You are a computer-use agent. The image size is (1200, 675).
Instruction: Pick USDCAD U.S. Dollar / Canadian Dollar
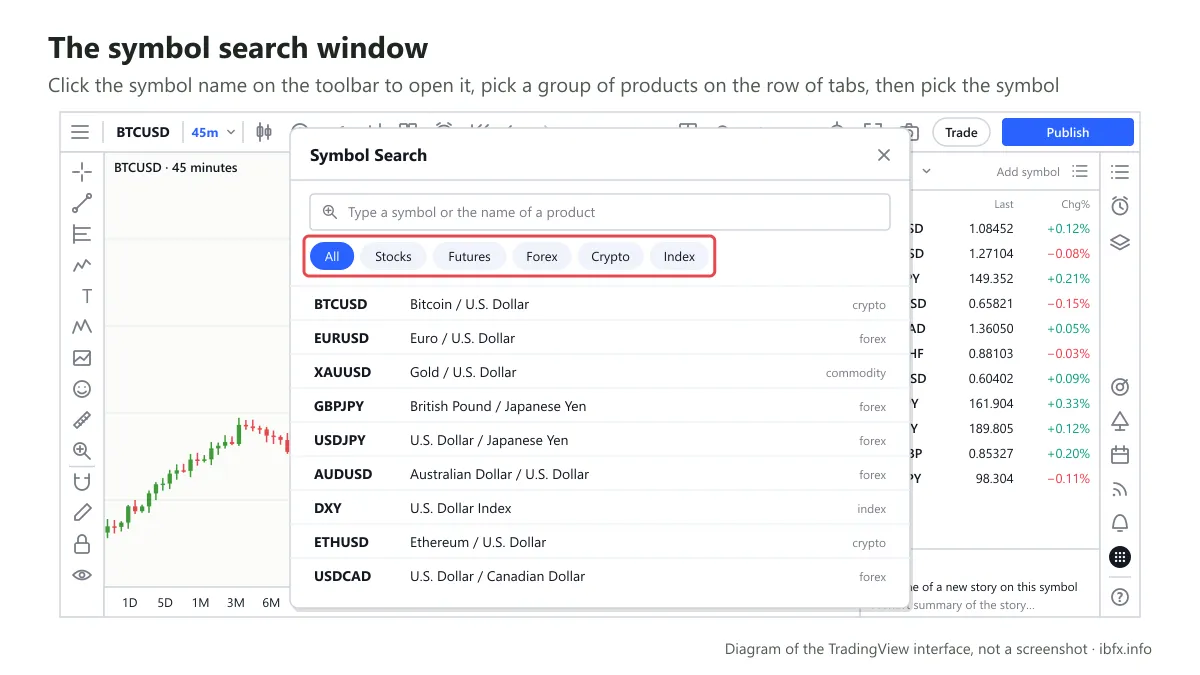pos(600,576)
